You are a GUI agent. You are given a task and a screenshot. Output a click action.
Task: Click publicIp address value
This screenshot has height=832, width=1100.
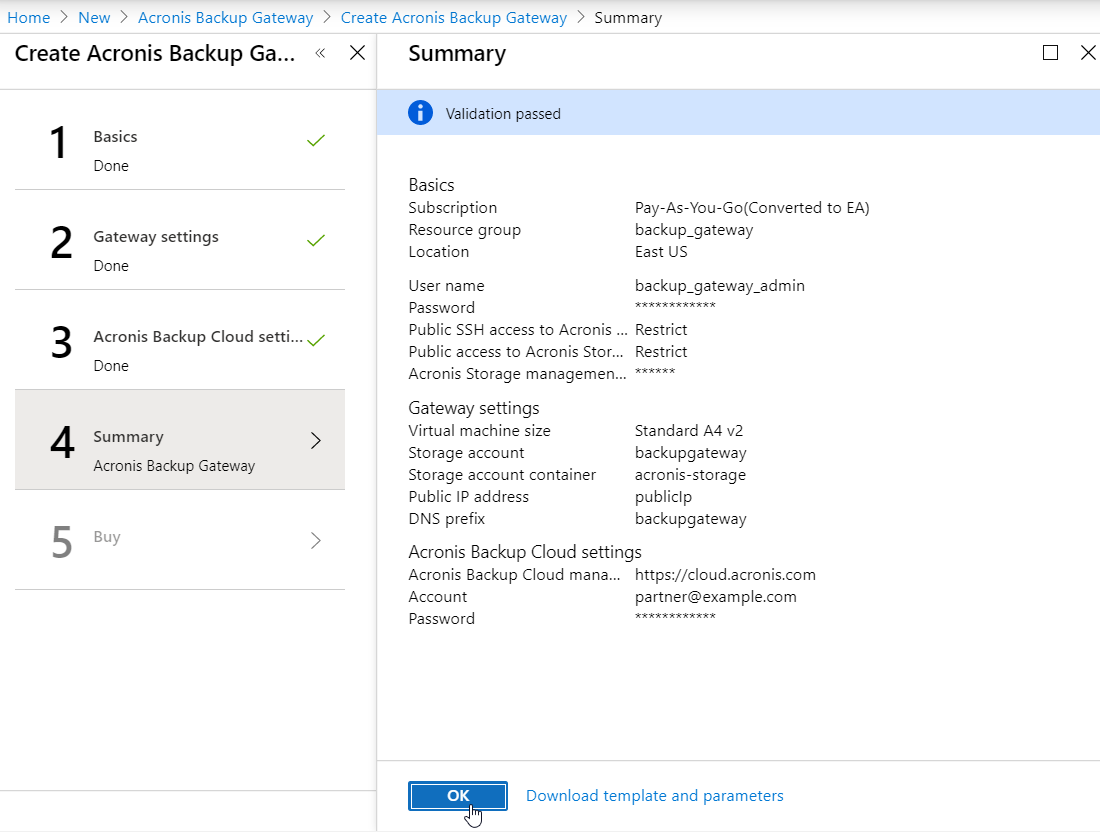click(663, 497)
